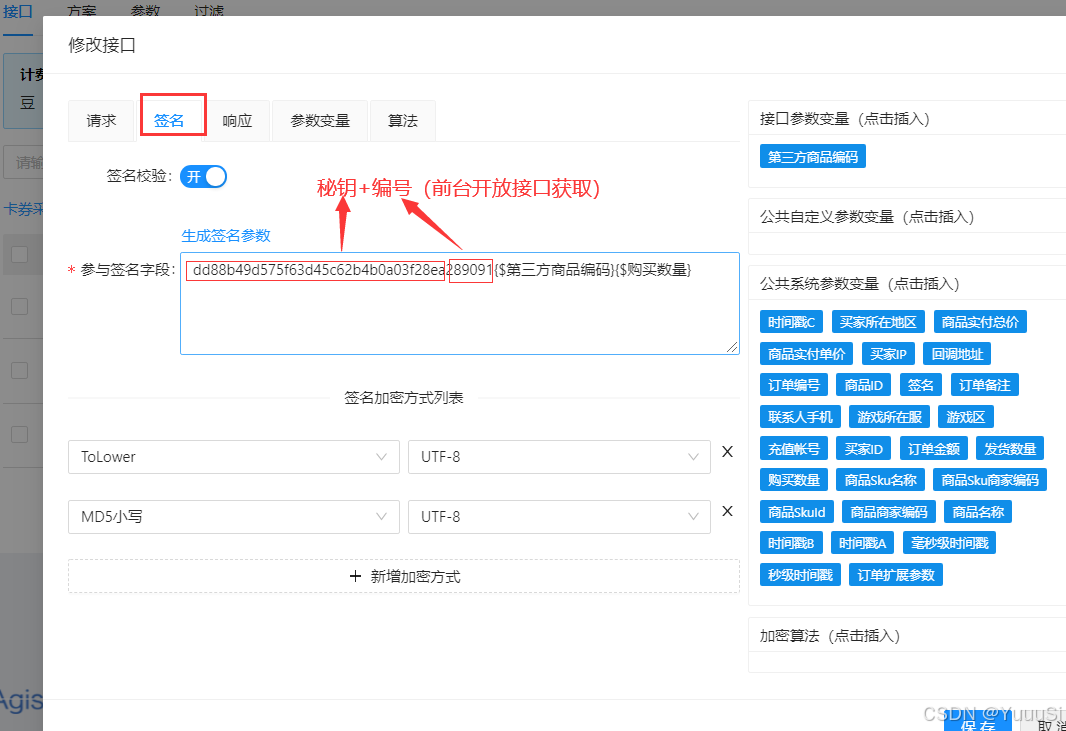Switch to the 请求 tab

[x=101, y=121]
